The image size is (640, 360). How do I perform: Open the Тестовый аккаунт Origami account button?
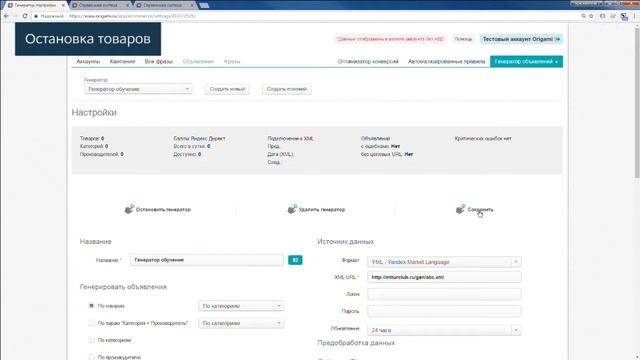[521, 39]
